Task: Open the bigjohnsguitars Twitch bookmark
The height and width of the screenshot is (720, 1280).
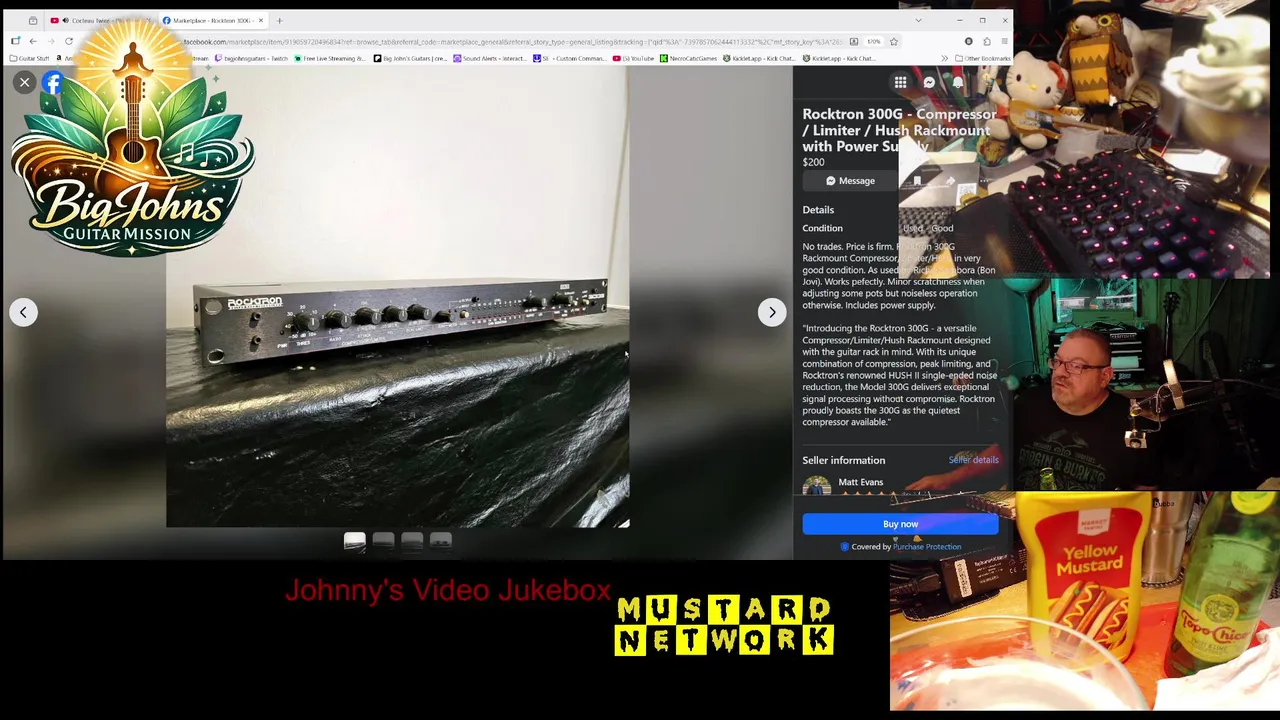Action: pyautogui.click(x=252, y=59)
